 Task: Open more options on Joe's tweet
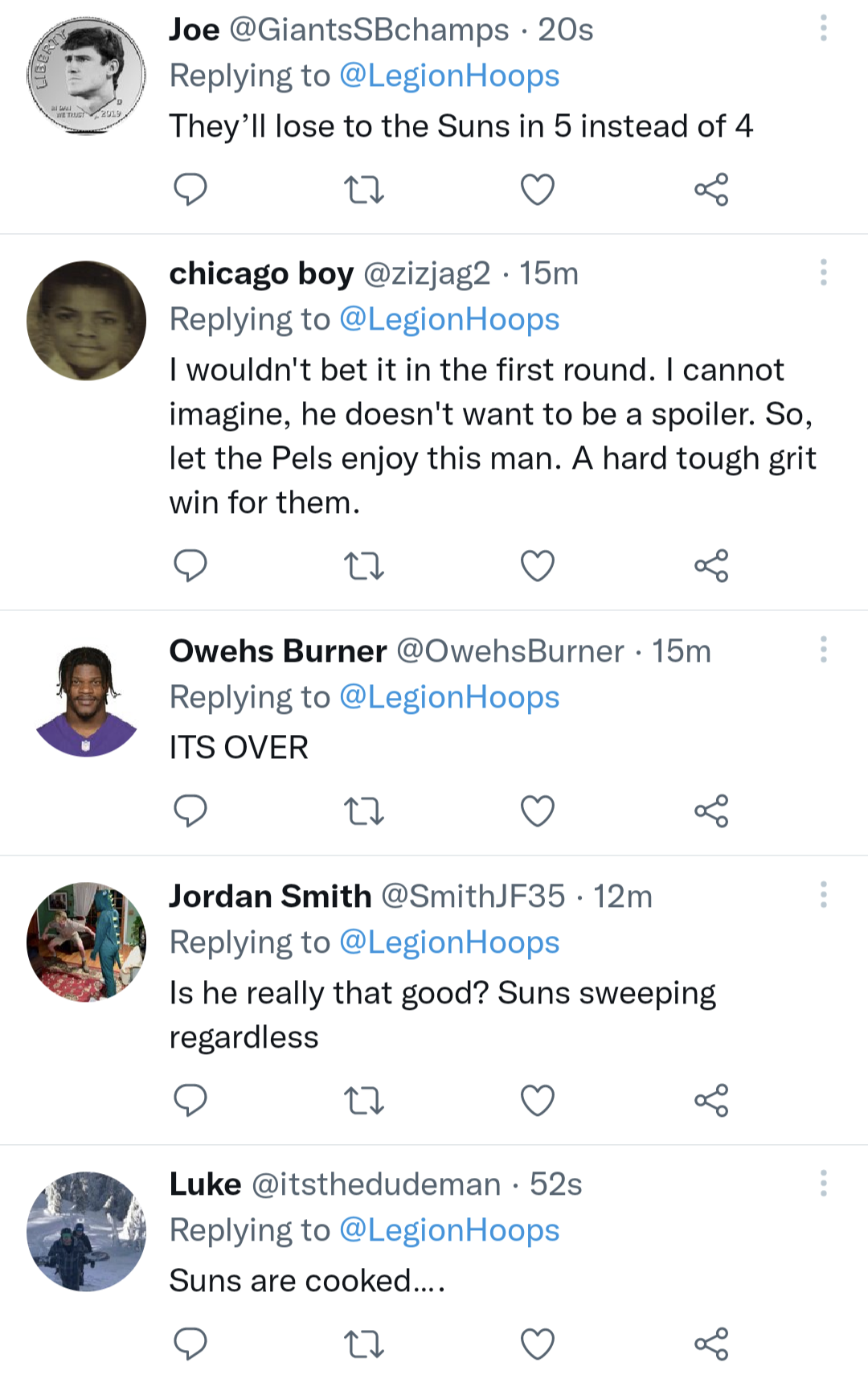point(823,28)
